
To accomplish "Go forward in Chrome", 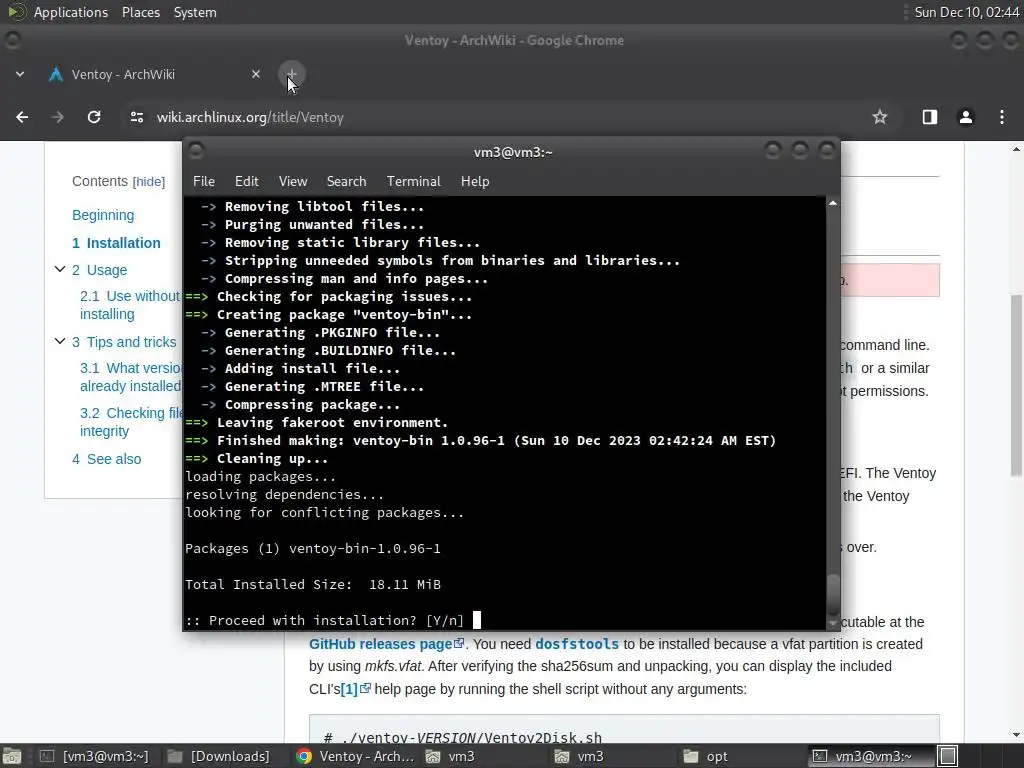I will click(x=58, y=117).
